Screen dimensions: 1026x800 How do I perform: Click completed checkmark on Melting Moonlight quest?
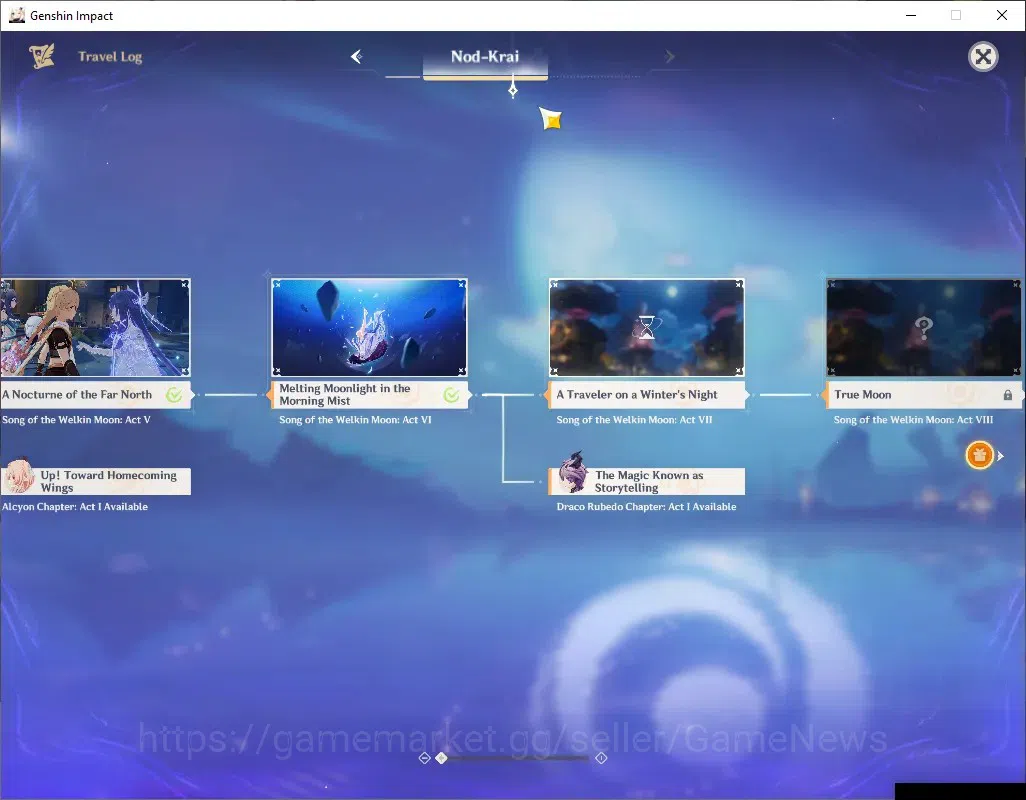coord(451,394)
